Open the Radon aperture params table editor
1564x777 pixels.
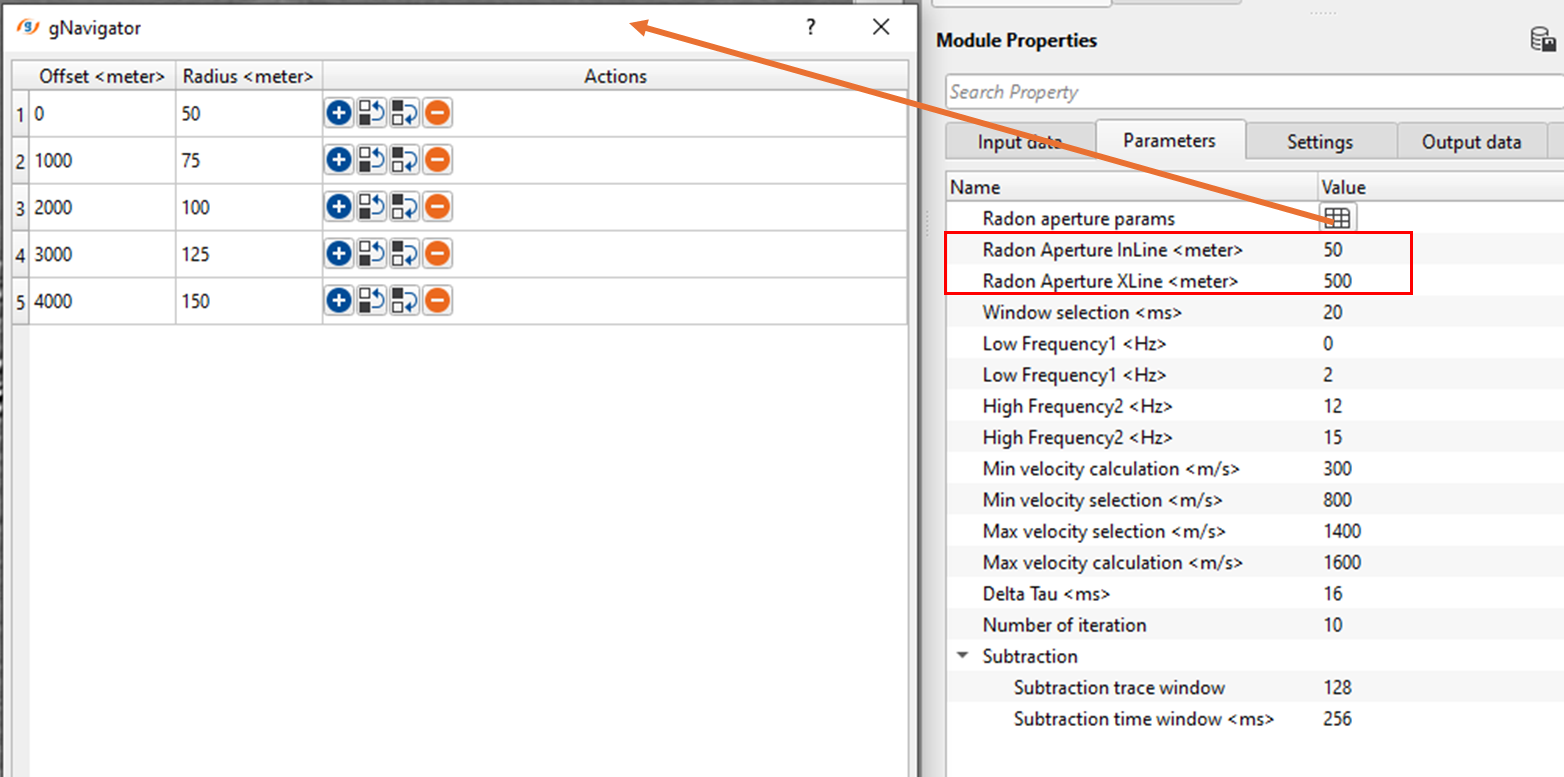(1337, 218)
